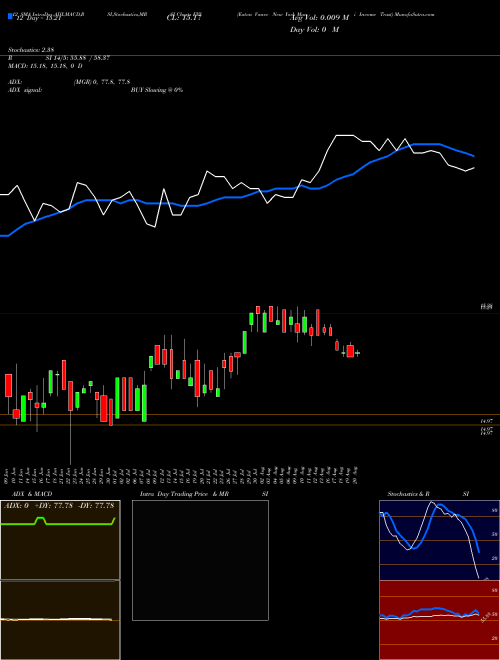
Task: Click inside the empty intraday trading price chart box
Action: (200, 560)
